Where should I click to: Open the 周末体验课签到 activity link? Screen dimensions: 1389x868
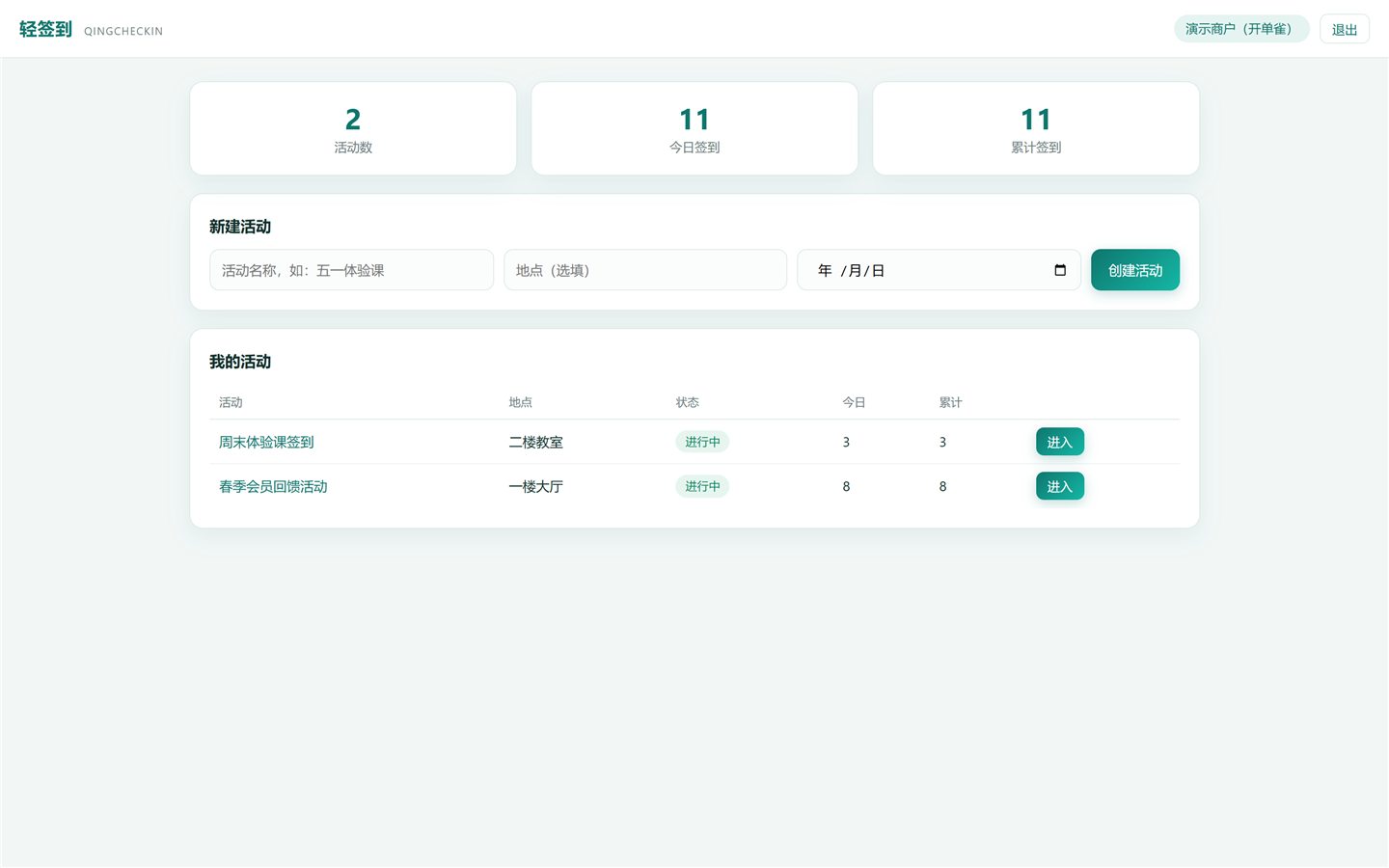(x=266, y=442)
